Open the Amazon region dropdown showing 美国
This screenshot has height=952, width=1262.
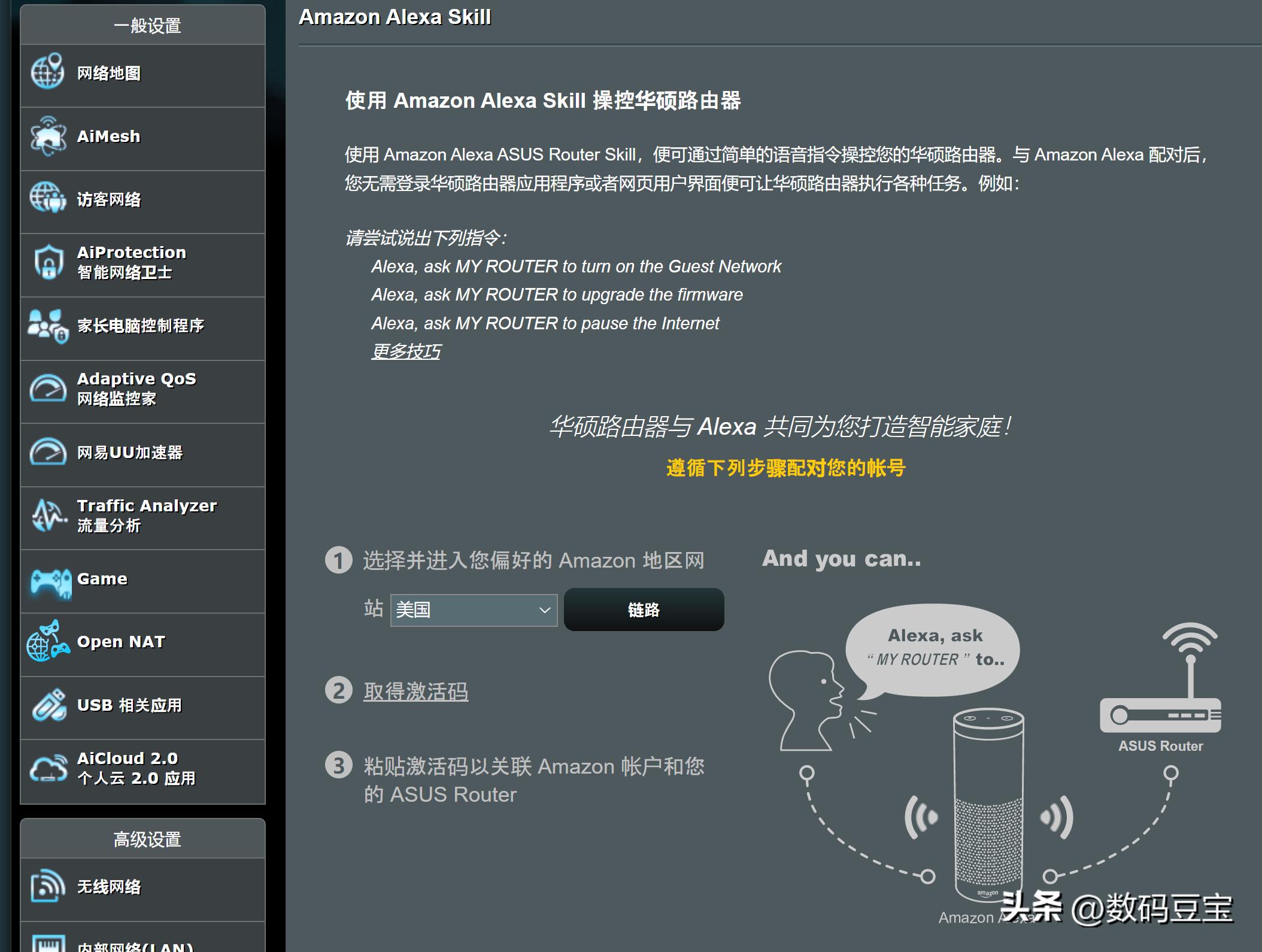(x=474, y=610)
